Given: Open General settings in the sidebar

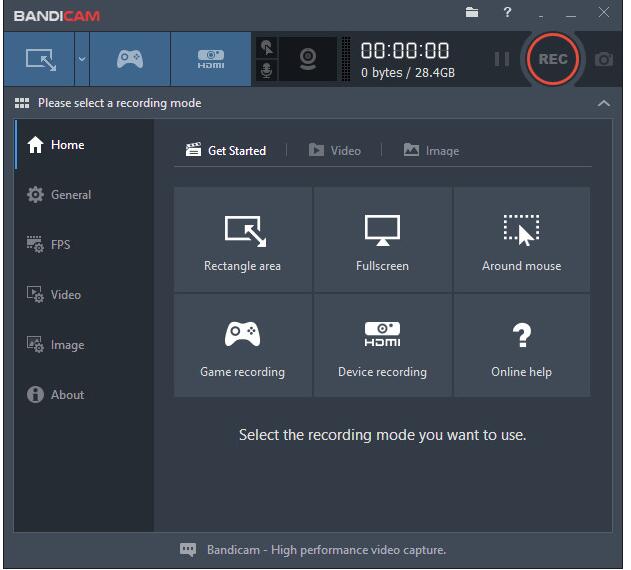Looking at the screenshot, I should click(84, 195).
